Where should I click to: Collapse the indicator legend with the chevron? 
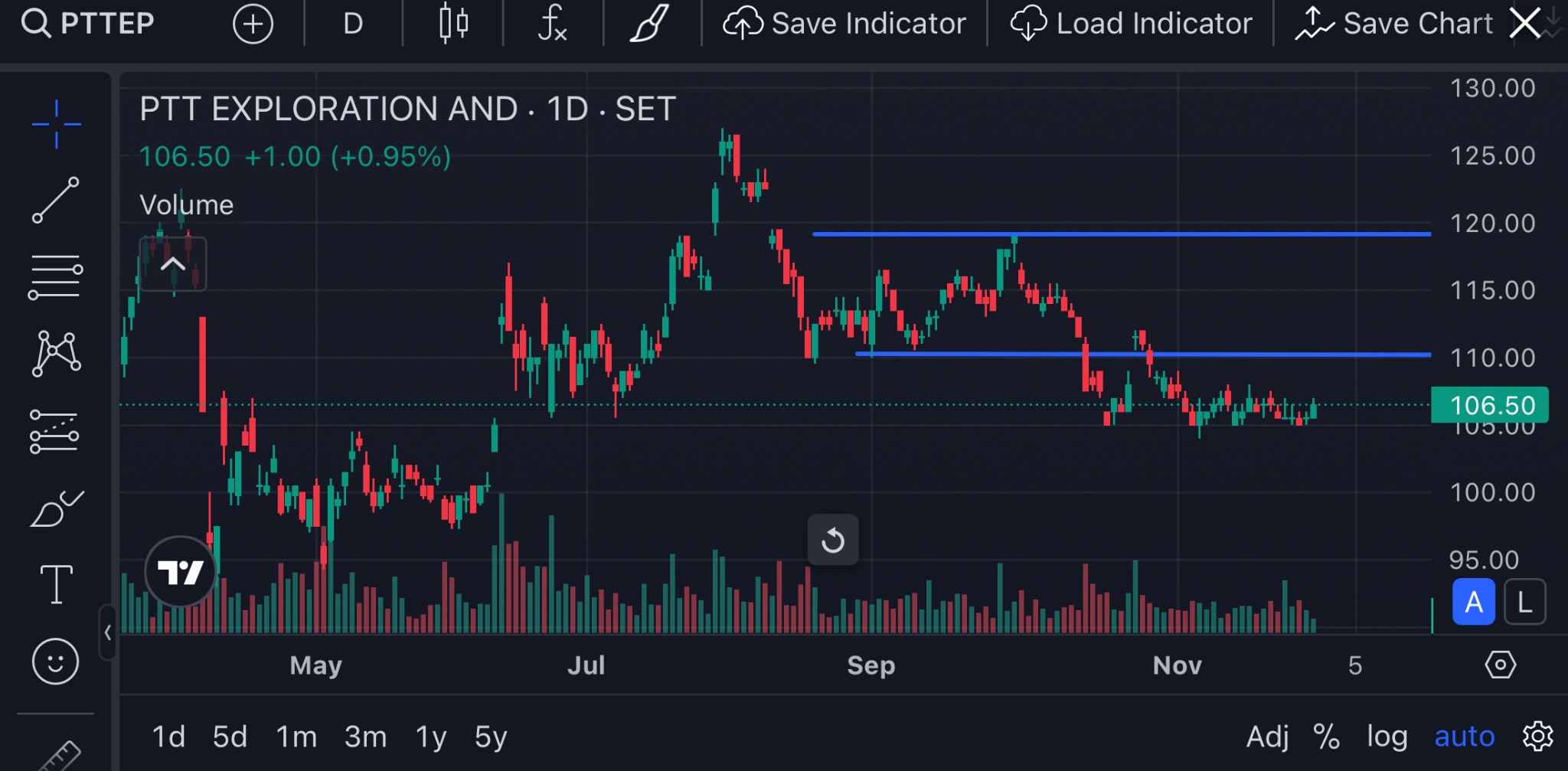(173, 264)
